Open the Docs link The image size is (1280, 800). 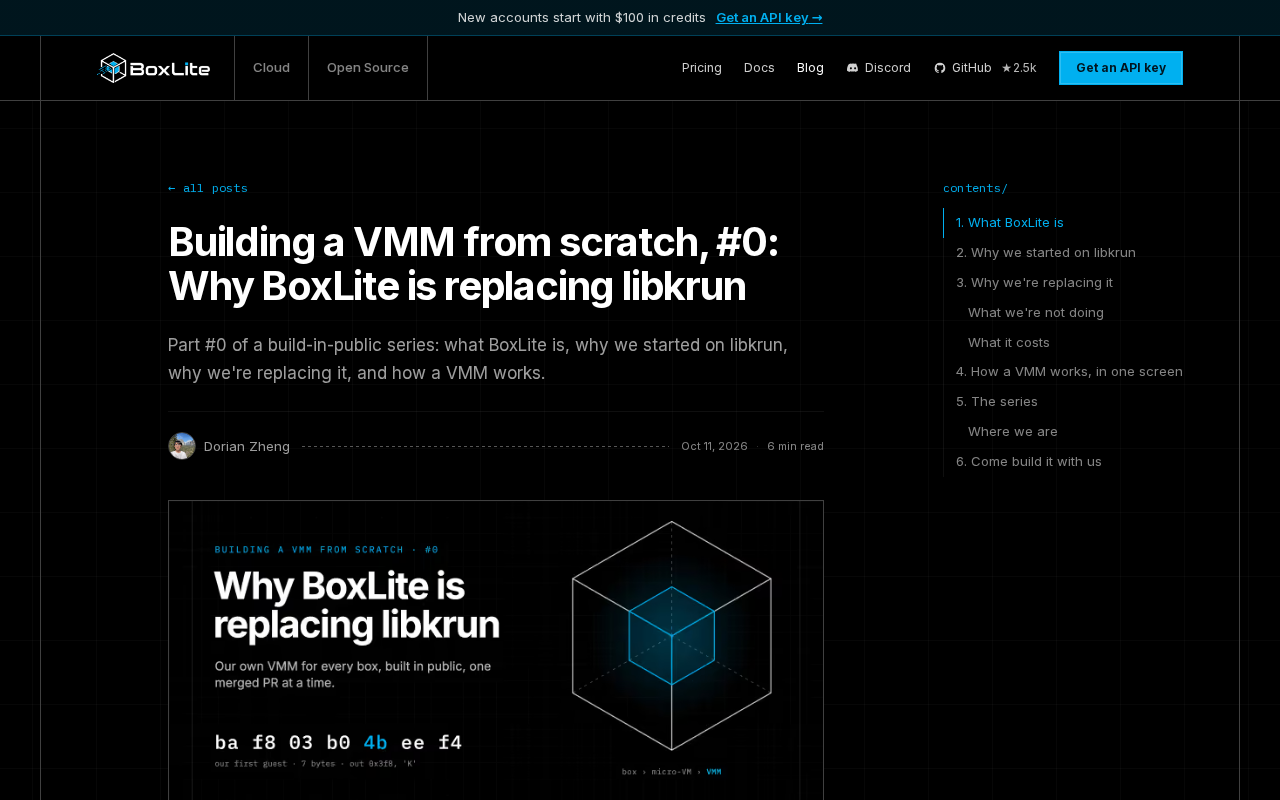click(759, 68)
